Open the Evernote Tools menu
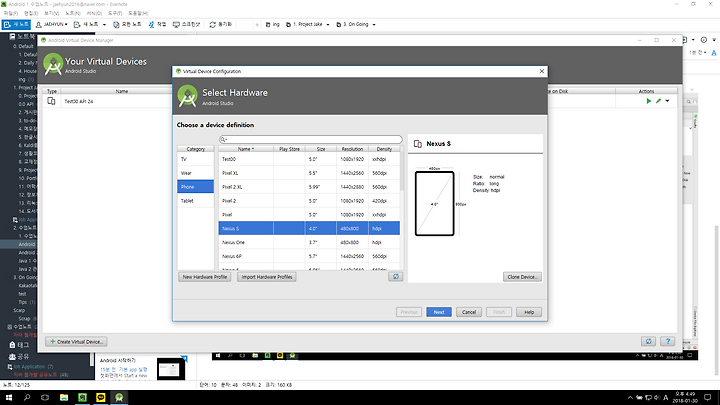 coord(115,13)
